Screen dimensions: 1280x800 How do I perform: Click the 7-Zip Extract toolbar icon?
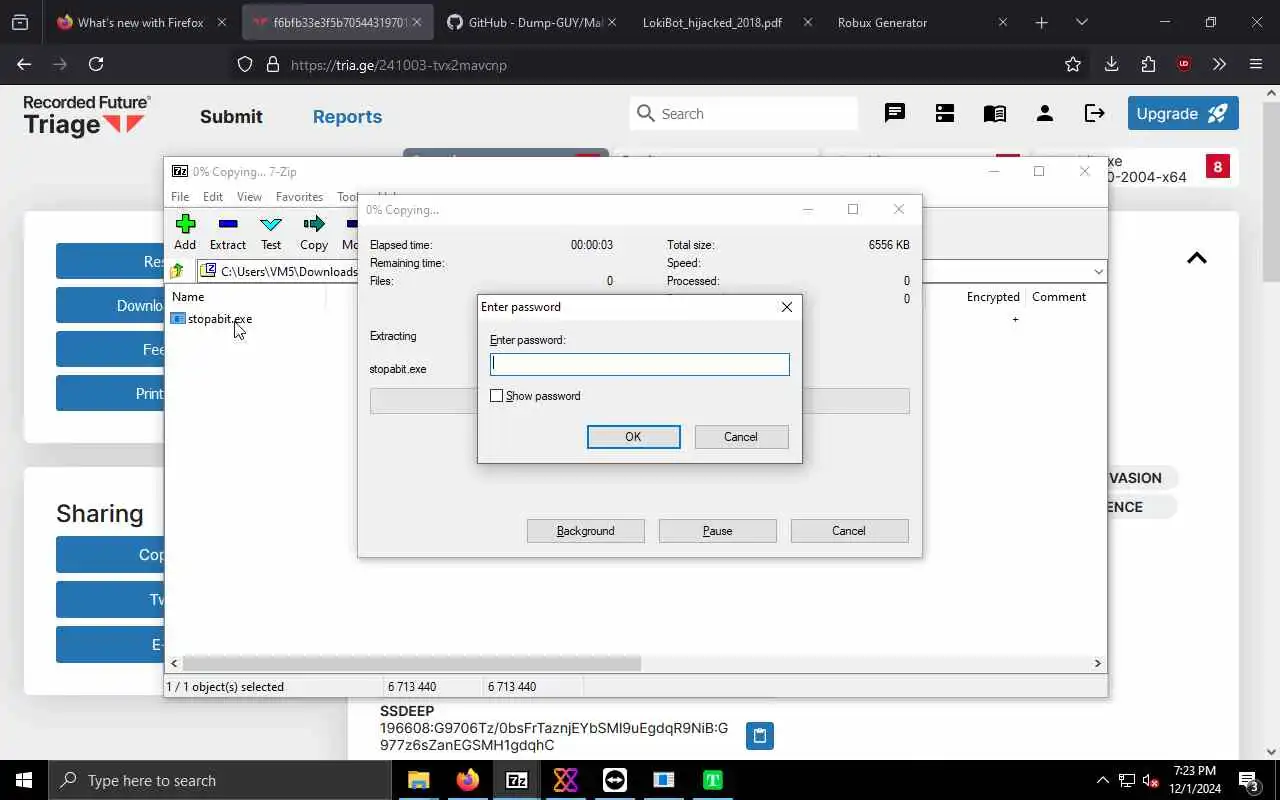pyautogui.click(x=228, y=232)
